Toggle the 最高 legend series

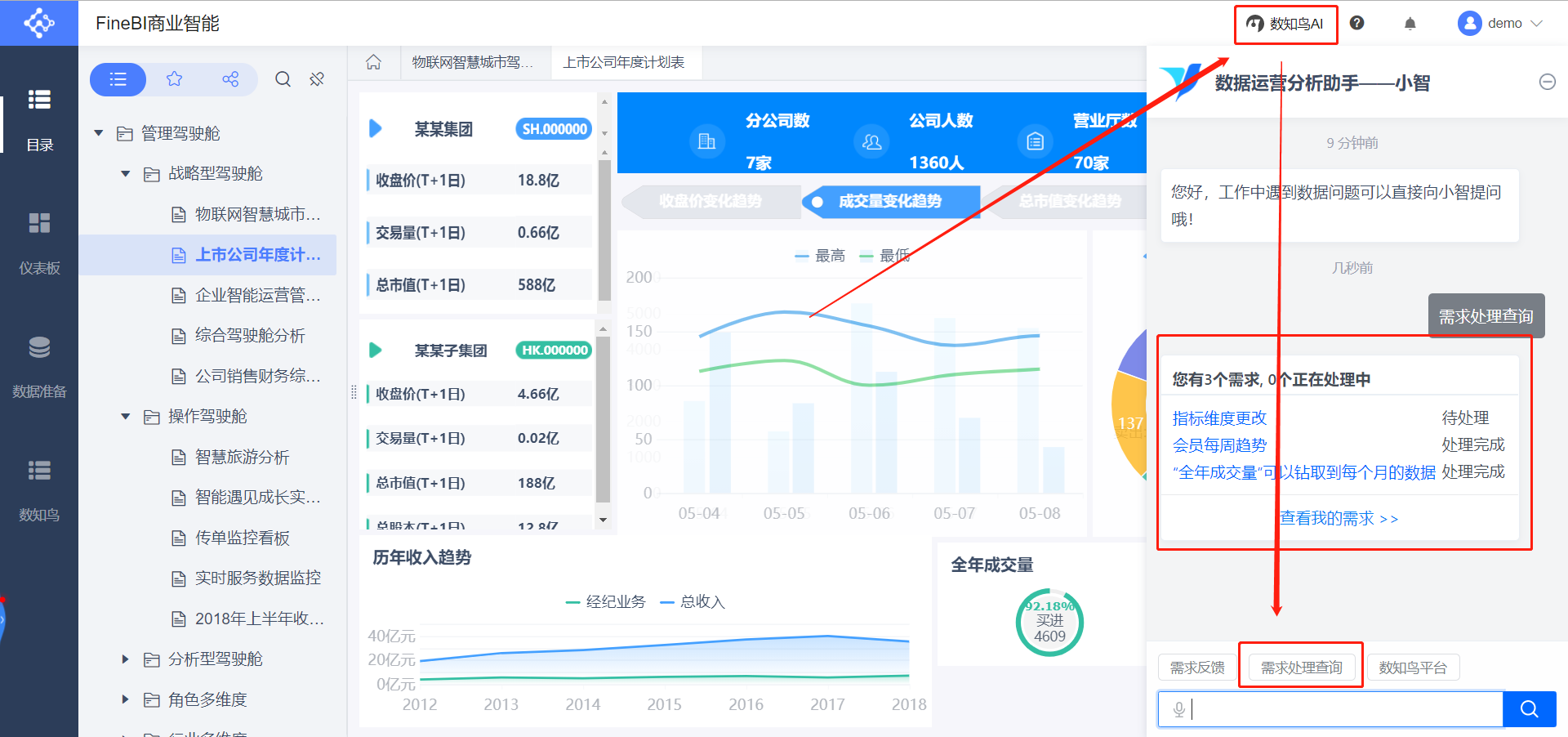(x=820, y=256)
